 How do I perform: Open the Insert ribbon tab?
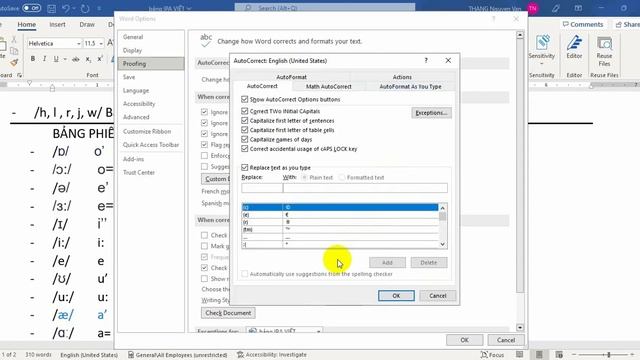click(57, 24)
